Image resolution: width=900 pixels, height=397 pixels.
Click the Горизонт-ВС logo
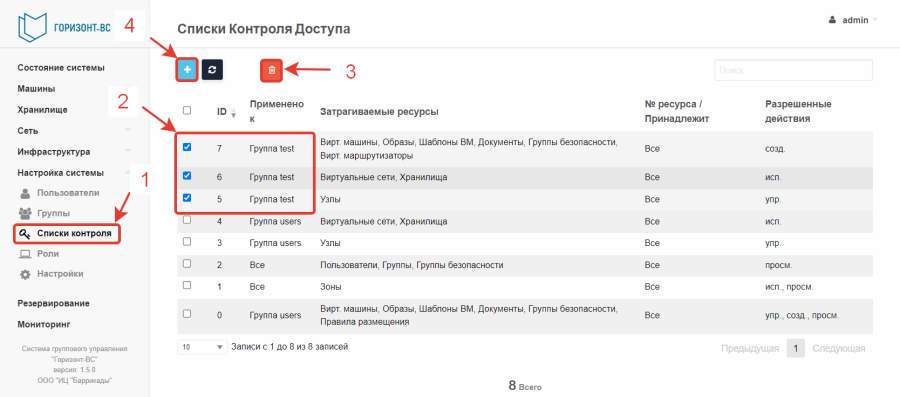(65, 28)
